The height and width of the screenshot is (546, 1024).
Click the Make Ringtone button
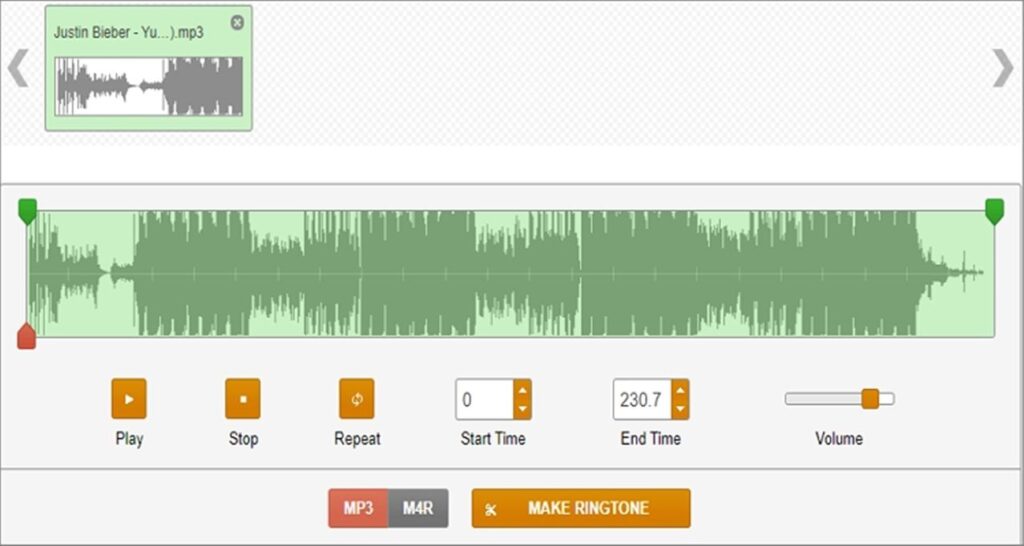click(581, 508)
